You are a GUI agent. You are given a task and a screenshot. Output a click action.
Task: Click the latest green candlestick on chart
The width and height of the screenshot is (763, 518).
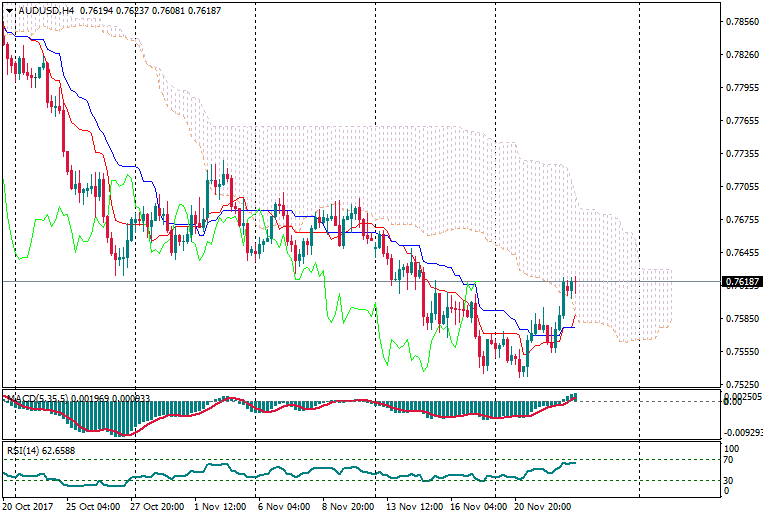[573, 285]
